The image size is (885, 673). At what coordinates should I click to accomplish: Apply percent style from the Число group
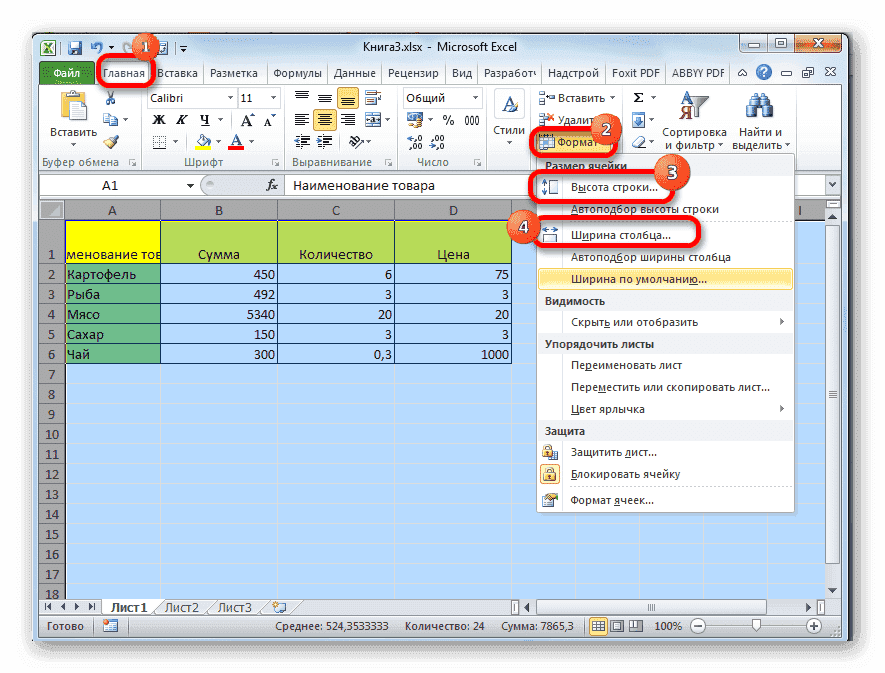pos(449,118)
